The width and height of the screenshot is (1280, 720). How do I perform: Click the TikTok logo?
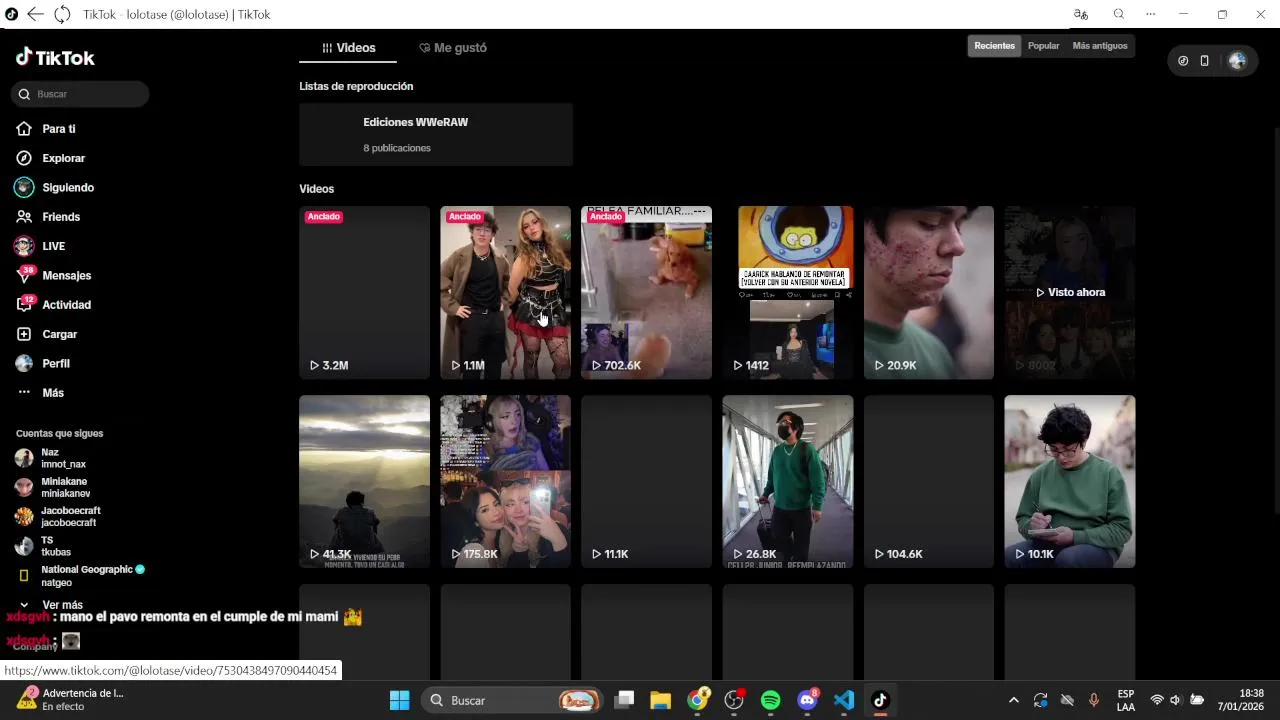55,58
